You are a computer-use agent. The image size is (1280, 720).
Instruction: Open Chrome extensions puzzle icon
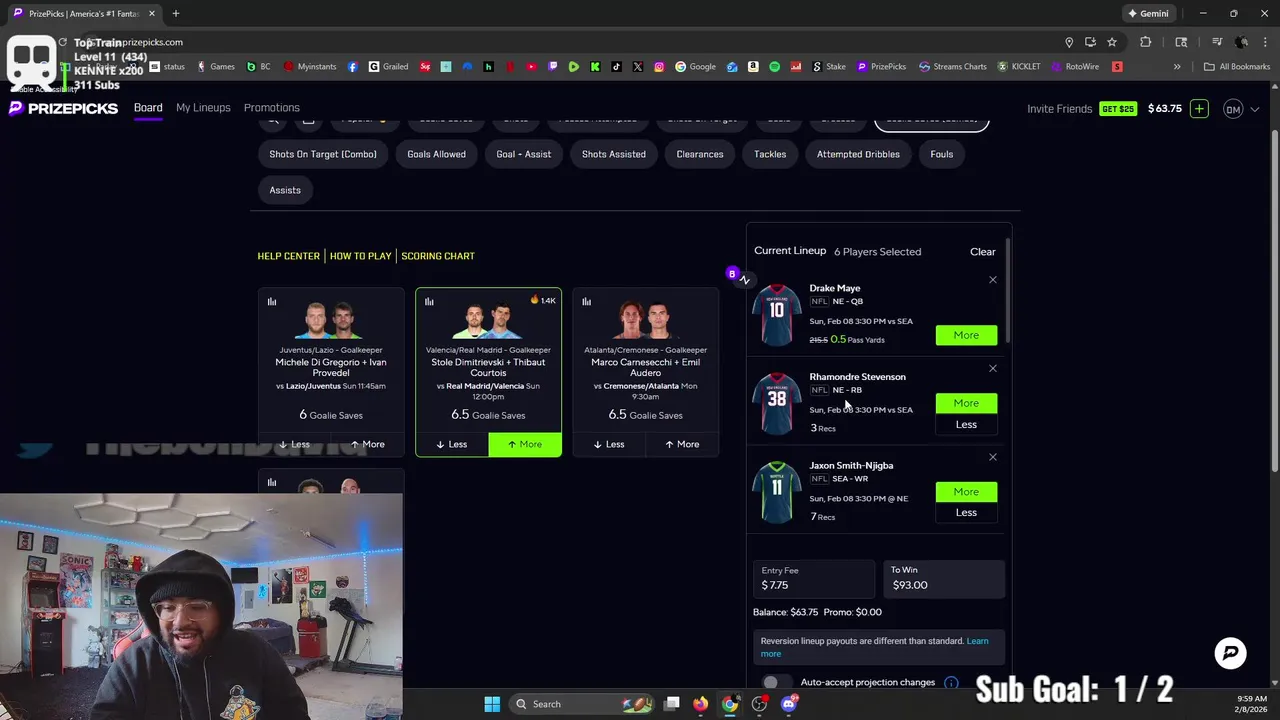[x=1146, y=42]
